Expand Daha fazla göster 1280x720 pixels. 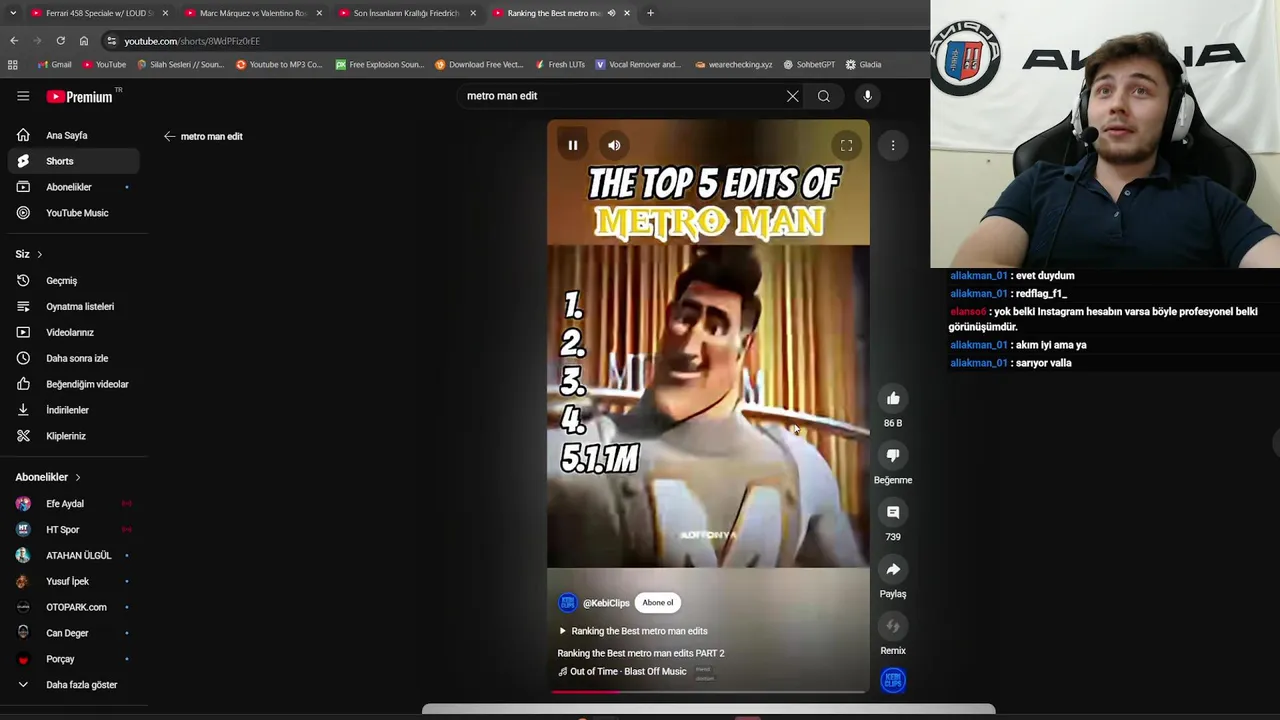tap(73, 685)
